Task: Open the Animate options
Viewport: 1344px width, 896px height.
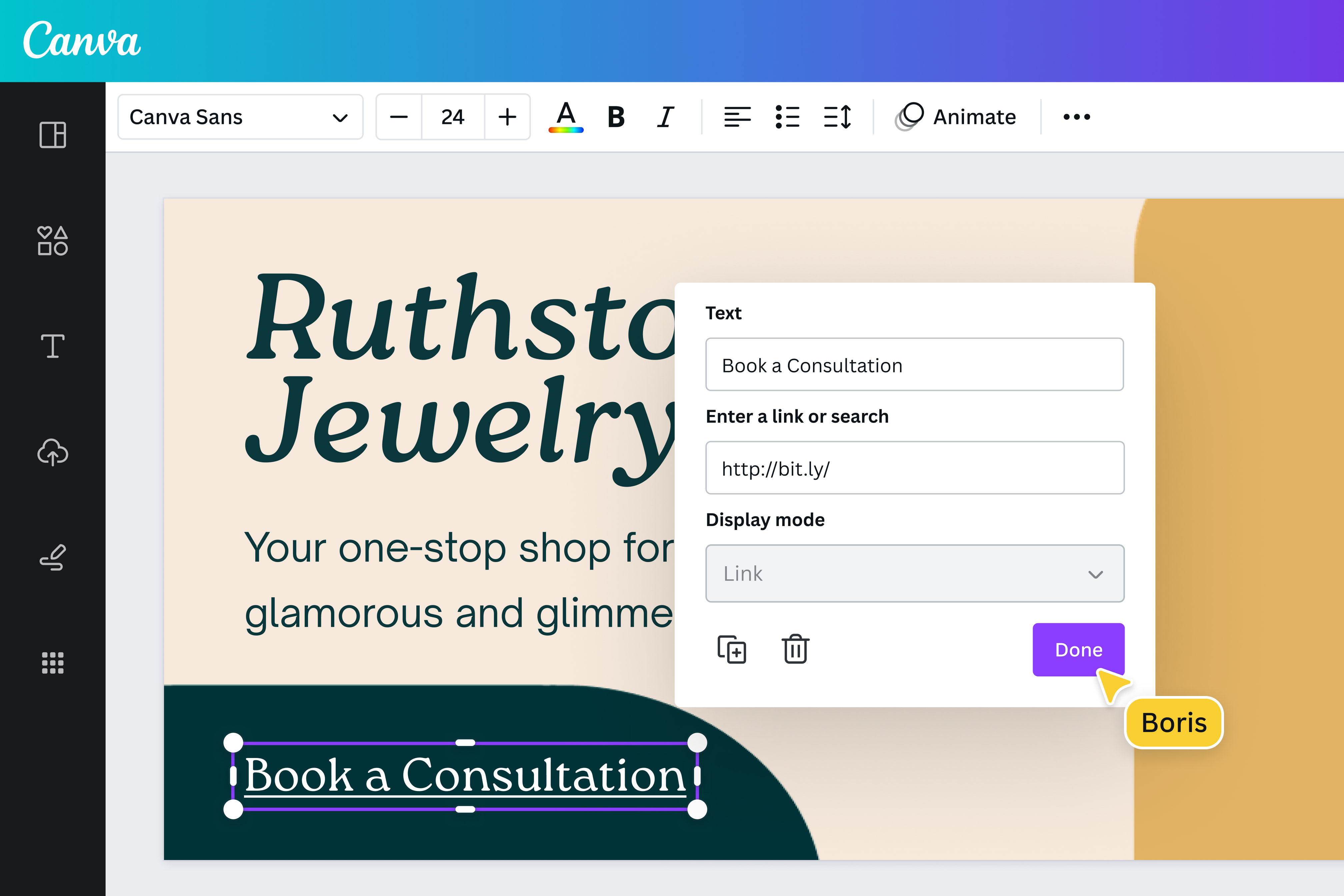Action: click(955, 117)
